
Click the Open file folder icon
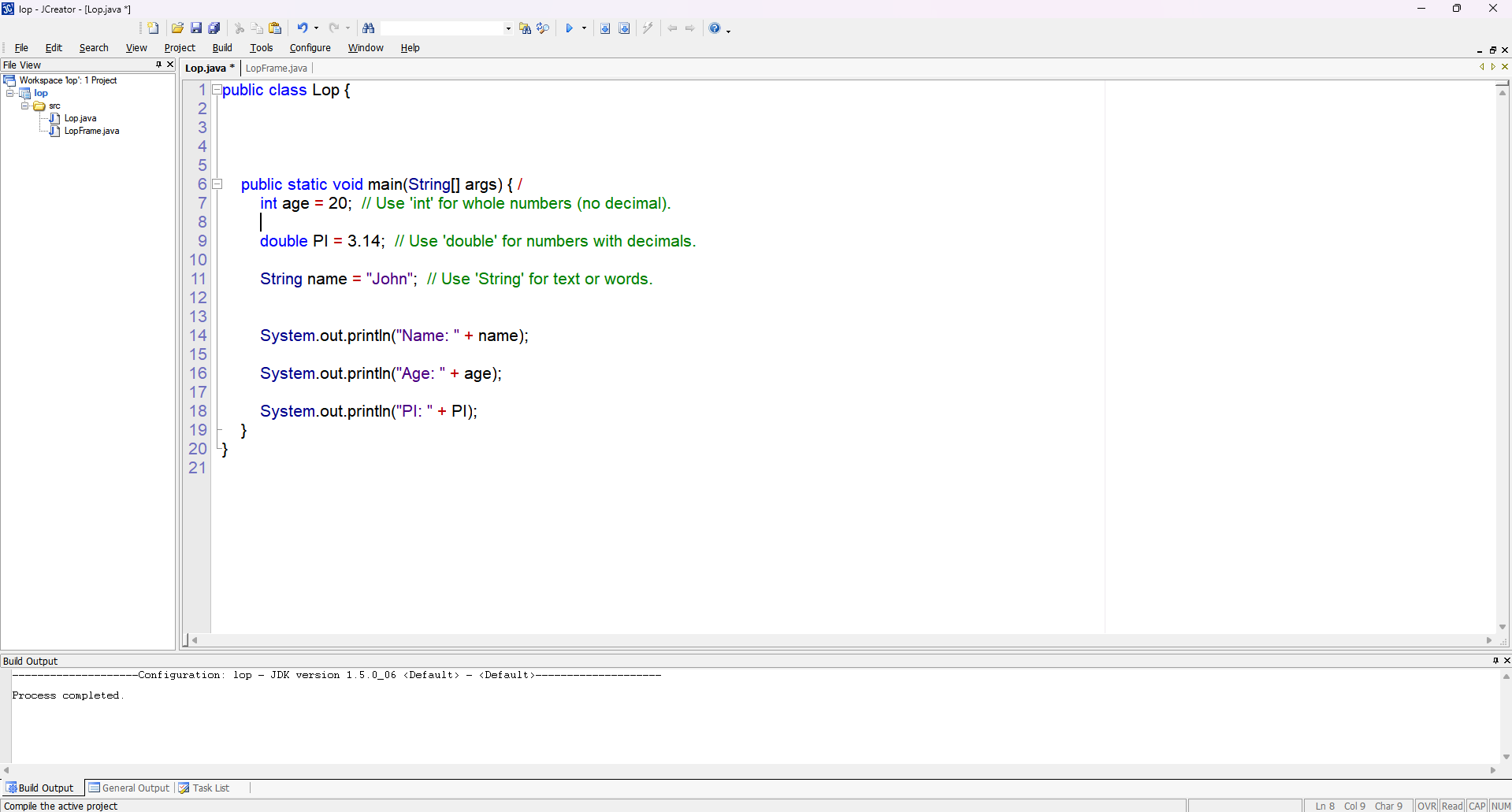(177, 28)
